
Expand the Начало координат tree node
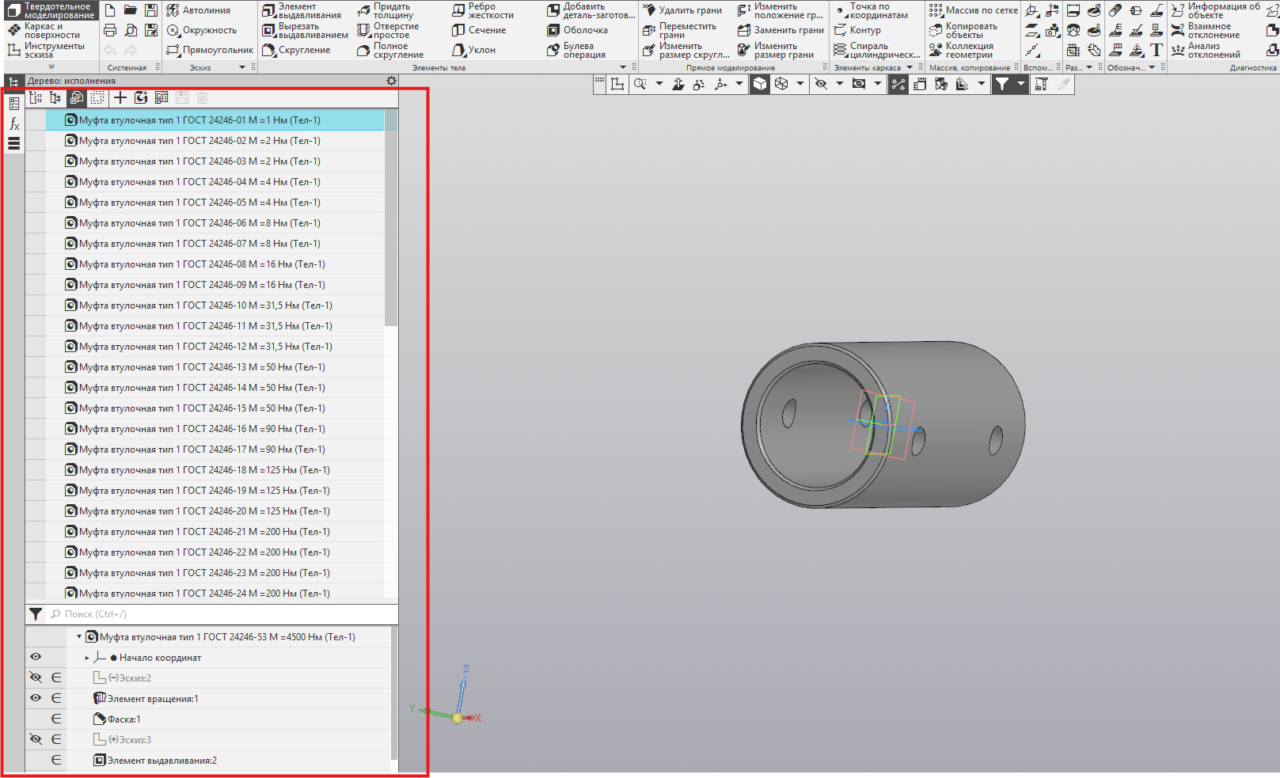click(x=87, y=657)
